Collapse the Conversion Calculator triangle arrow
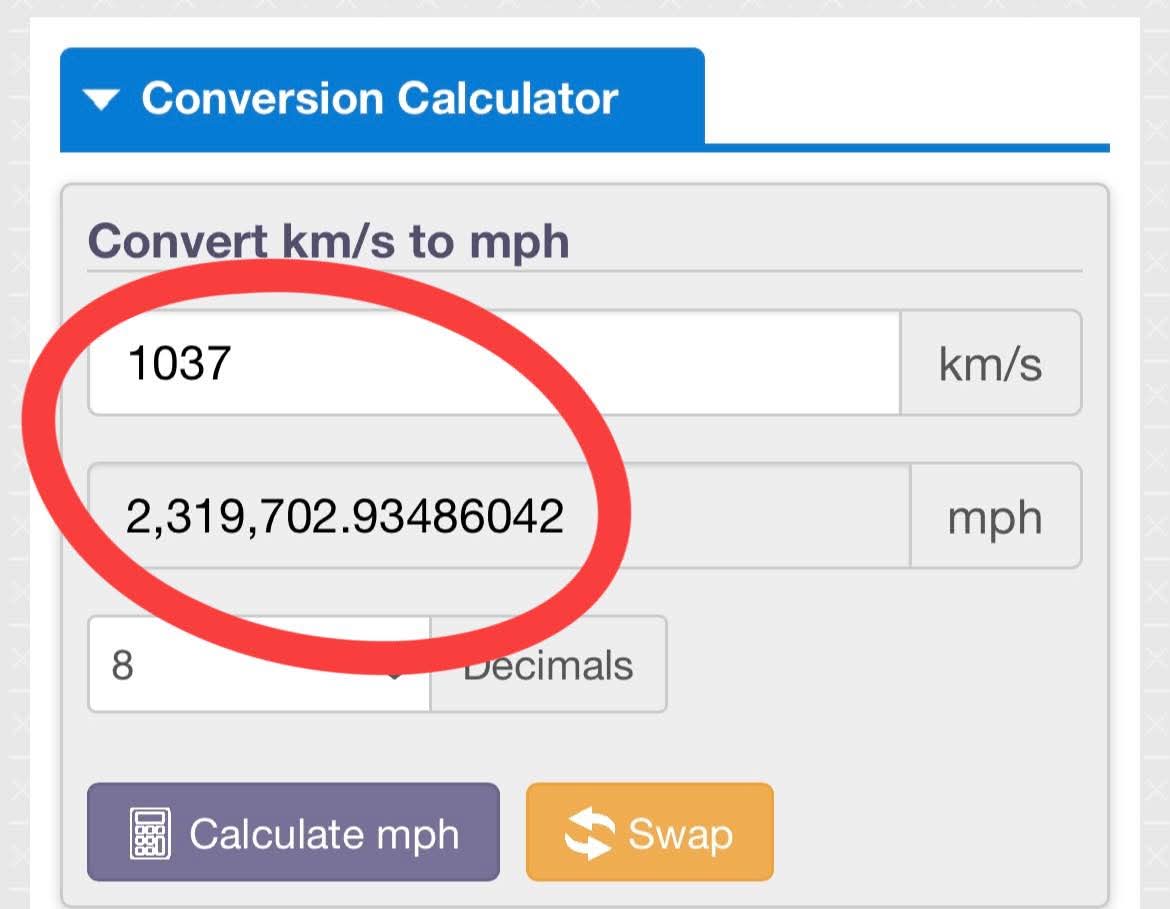The height and width of the screenshot is (909, 1170). point(102,100)
